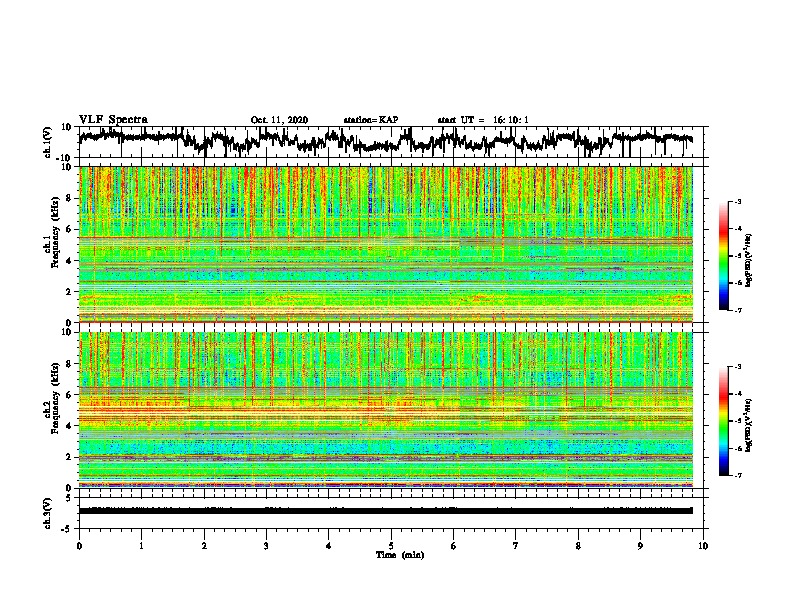
Task: Click time axis tick label '3'
Action: [266, 546]
